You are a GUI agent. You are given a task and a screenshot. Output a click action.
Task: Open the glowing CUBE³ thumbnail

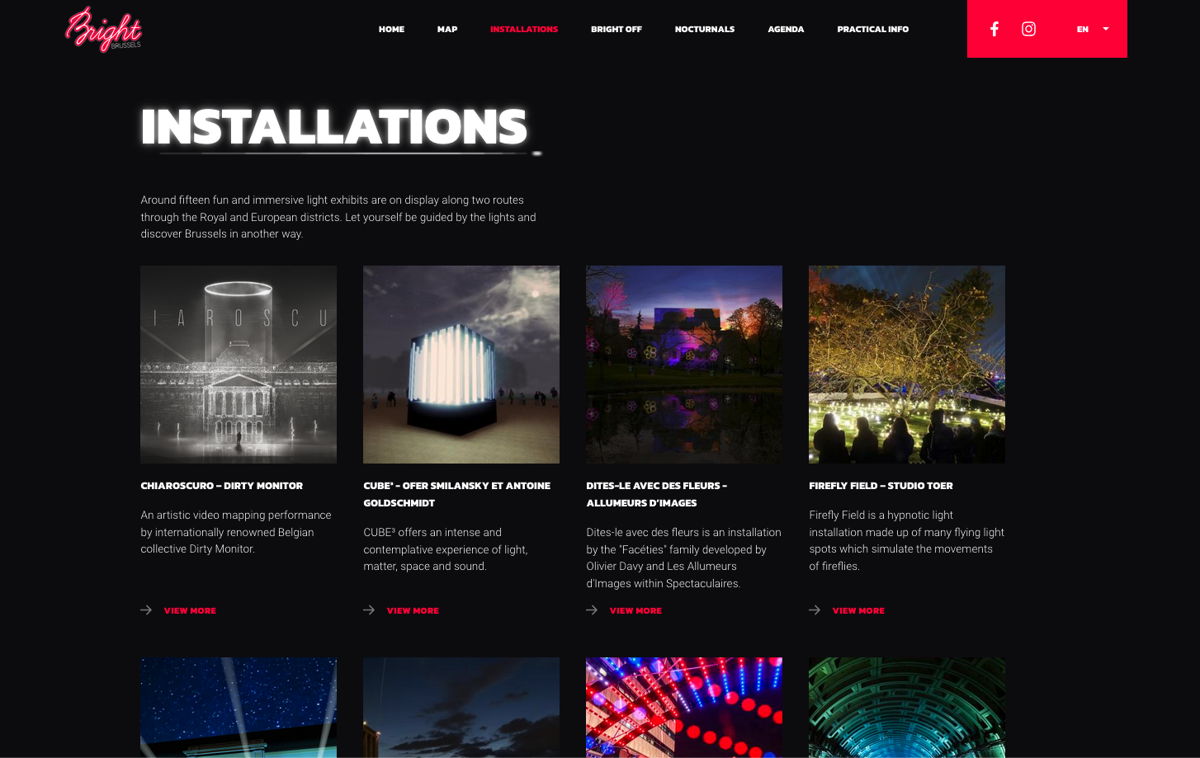tap(461, 364)
